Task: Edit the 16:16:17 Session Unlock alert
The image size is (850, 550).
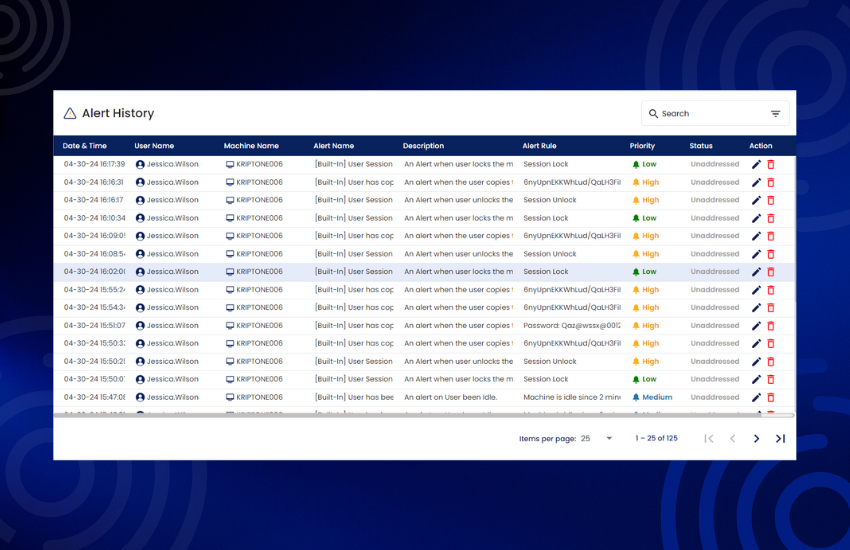Action: click(756, 200)
